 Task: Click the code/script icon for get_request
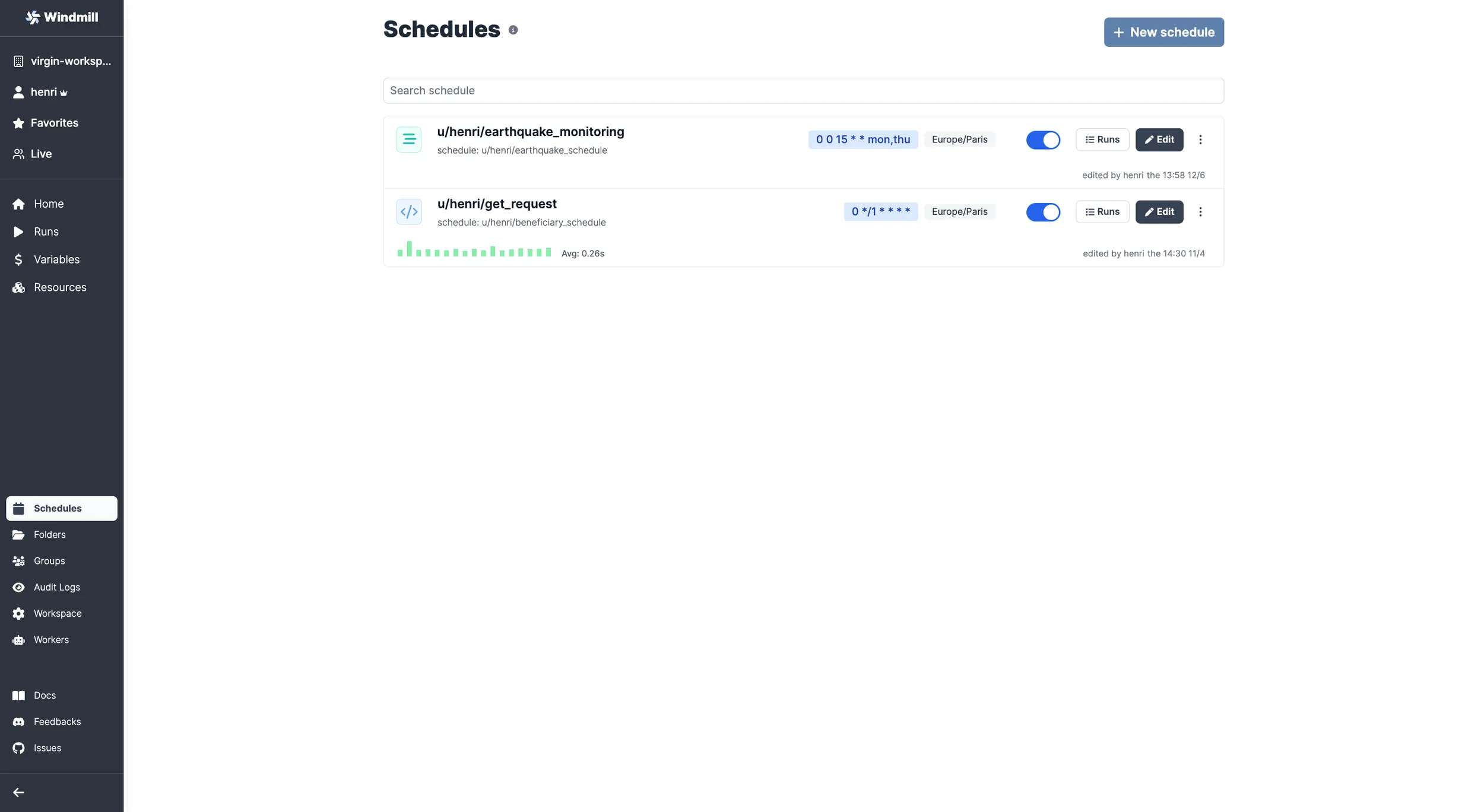pyautogui.click(x=409, y=212)
